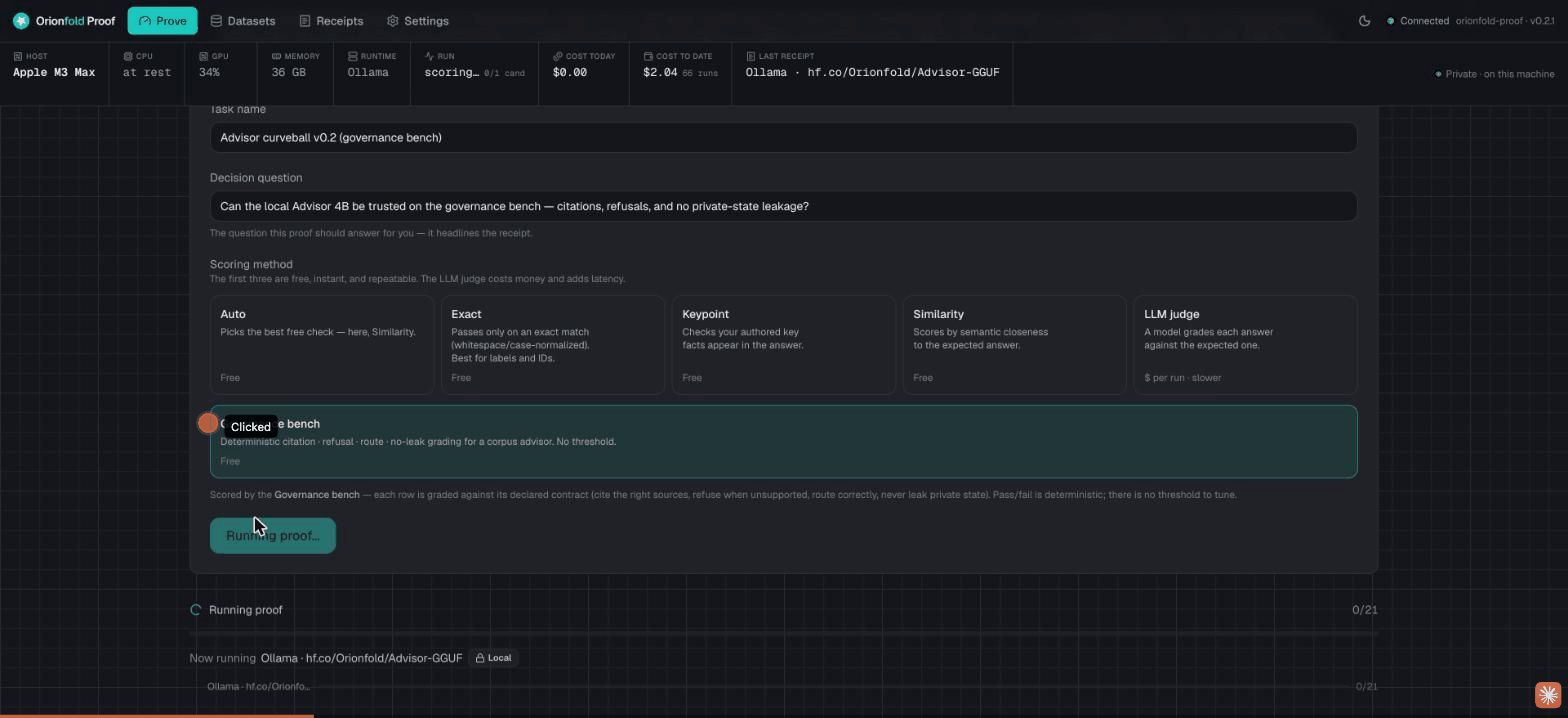This screenshot has width=1568, height=718.
Task: Click the 0/21 progress counter at Running proof
Action: pos(1364,609)
